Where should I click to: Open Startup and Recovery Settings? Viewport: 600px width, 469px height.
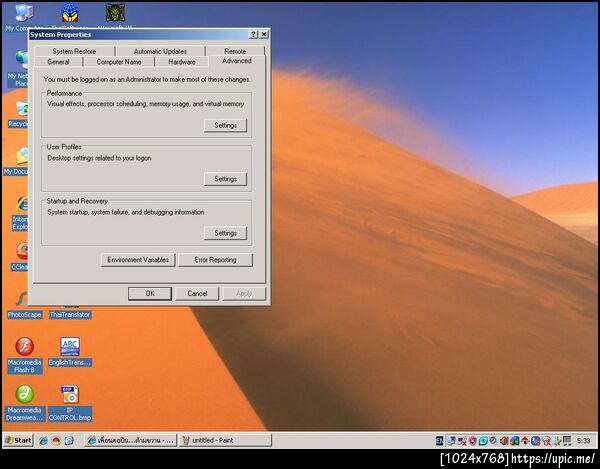coord(225,233)
